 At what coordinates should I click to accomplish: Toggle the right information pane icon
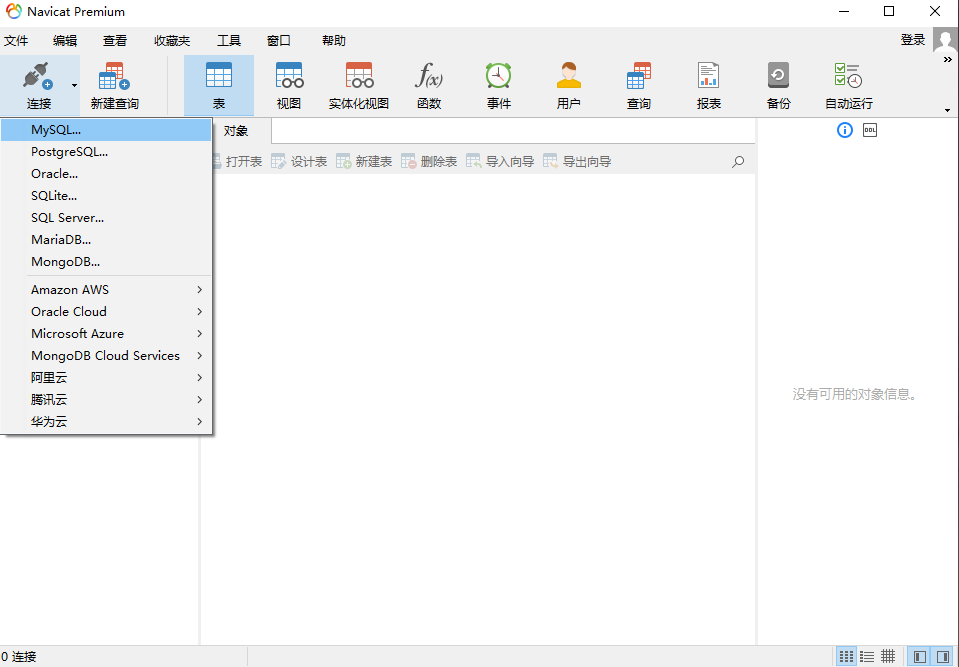[943, 657]
